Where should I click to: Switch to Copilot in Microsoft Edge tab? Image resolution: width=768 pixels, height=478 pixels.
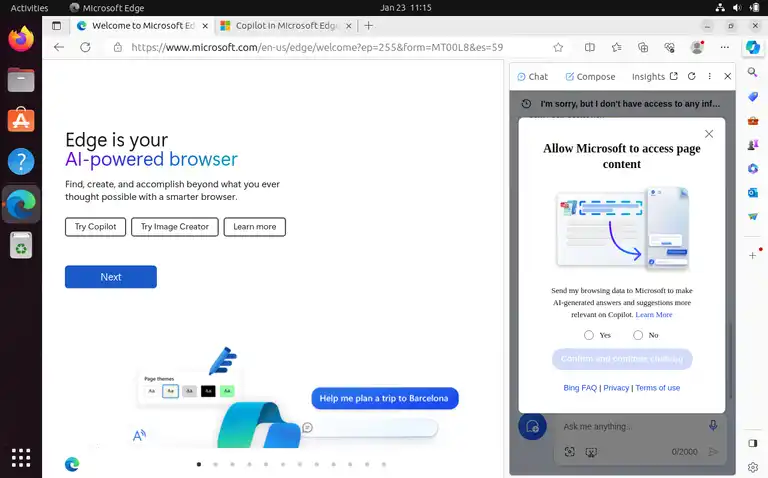pyautogui.click(x=286, y=25)
